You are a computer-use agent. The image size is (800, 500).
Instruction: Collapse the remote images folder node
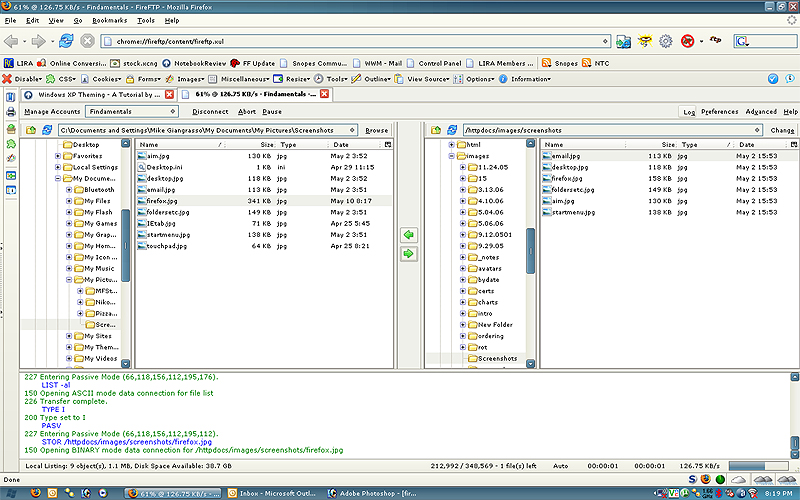click(x=452, y=156)
